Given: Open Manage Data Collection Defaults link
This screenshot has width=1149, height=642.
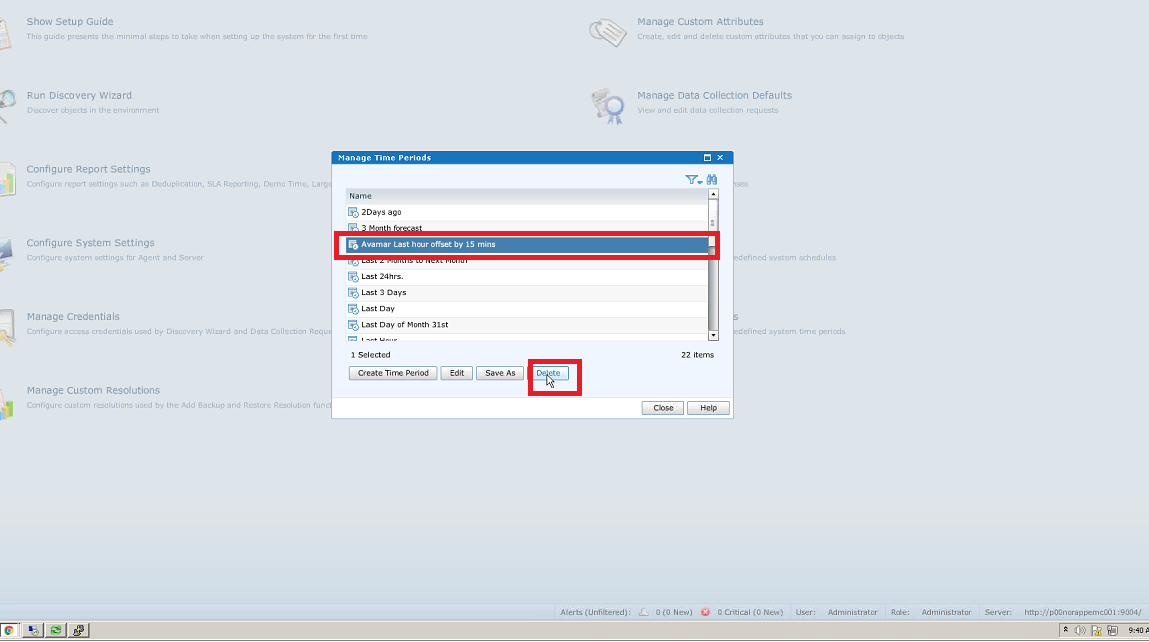Looking at the screenshot, I should pos(714,95).
